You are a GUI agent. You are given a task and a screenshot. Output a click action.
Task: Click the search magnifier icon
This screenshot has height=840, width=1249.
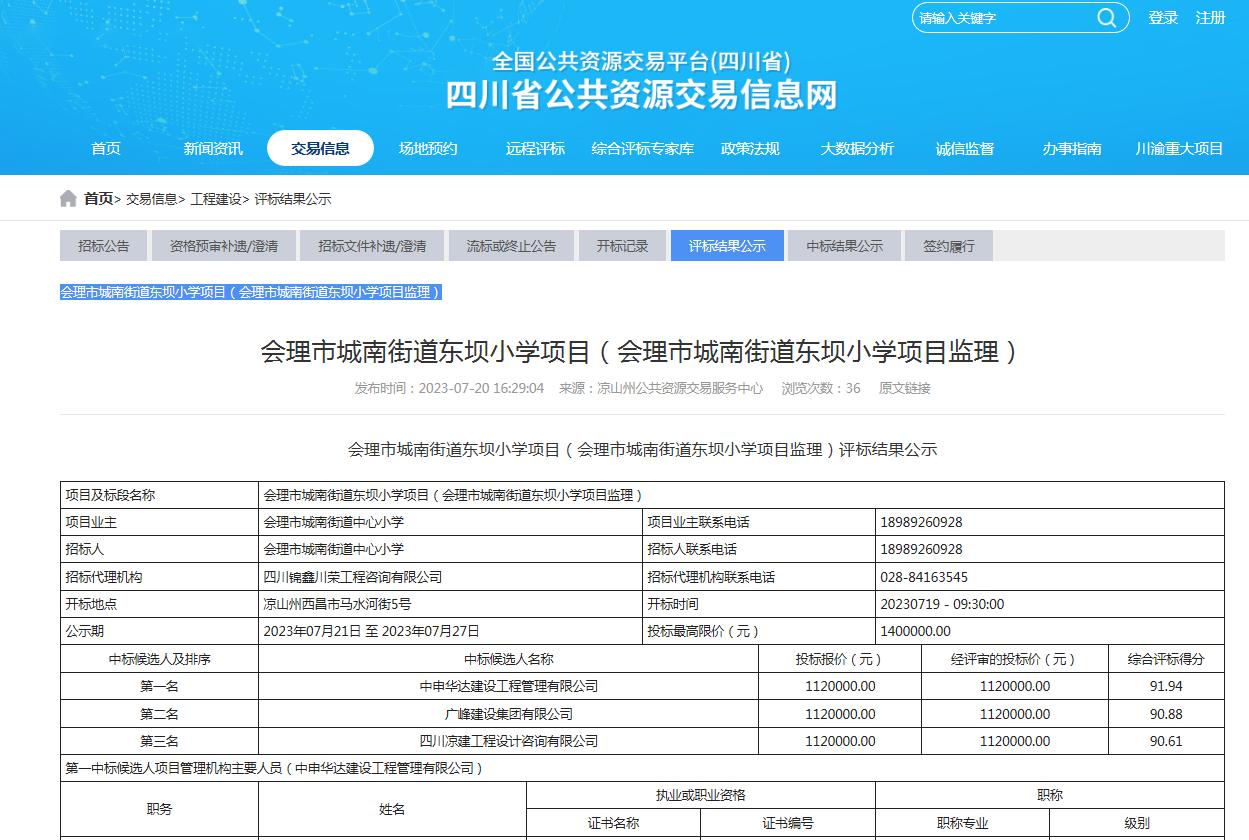click(1106, 18)
